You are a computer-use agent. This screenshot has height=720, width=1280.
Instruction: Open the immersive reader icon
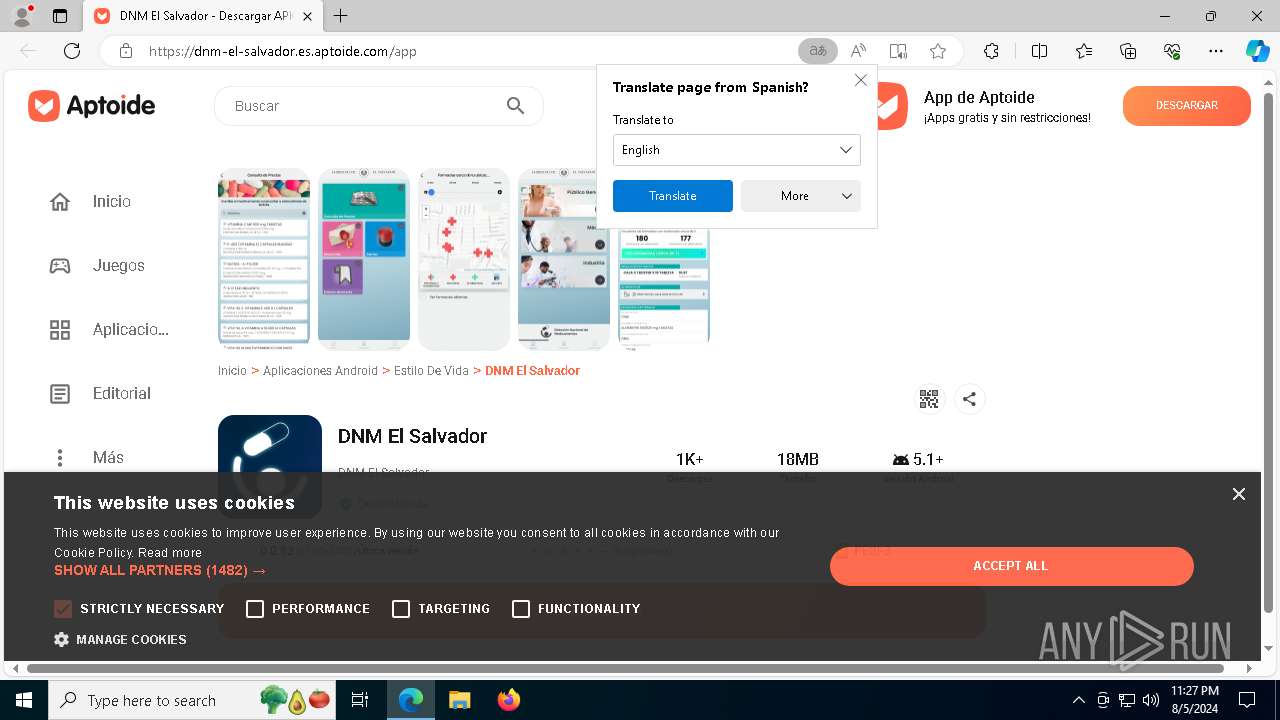pyautogui.click(x=898, y=51)
